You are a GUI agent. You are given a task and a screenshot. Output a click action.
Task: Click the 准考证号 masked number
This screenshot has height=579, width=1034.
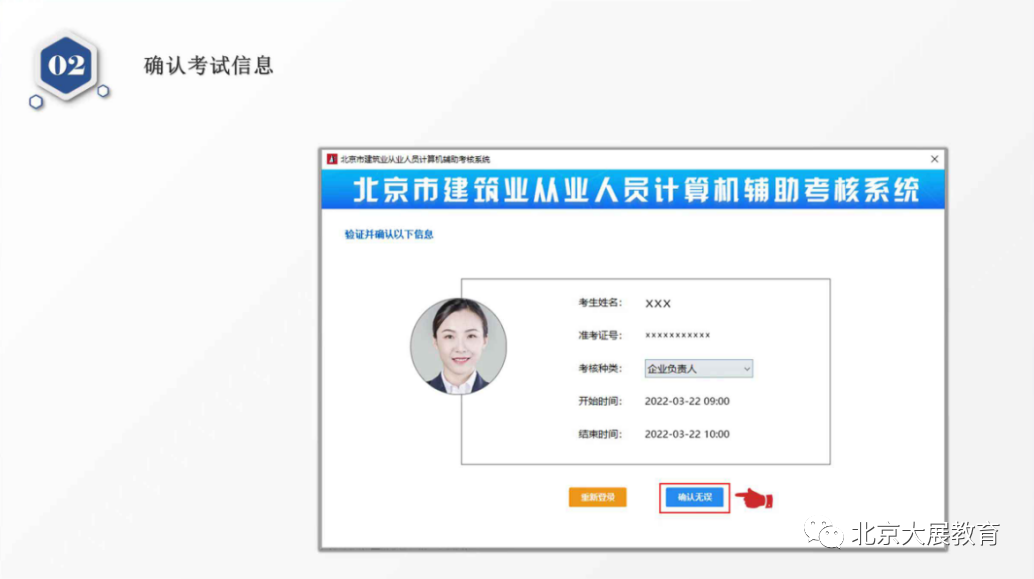677,335
